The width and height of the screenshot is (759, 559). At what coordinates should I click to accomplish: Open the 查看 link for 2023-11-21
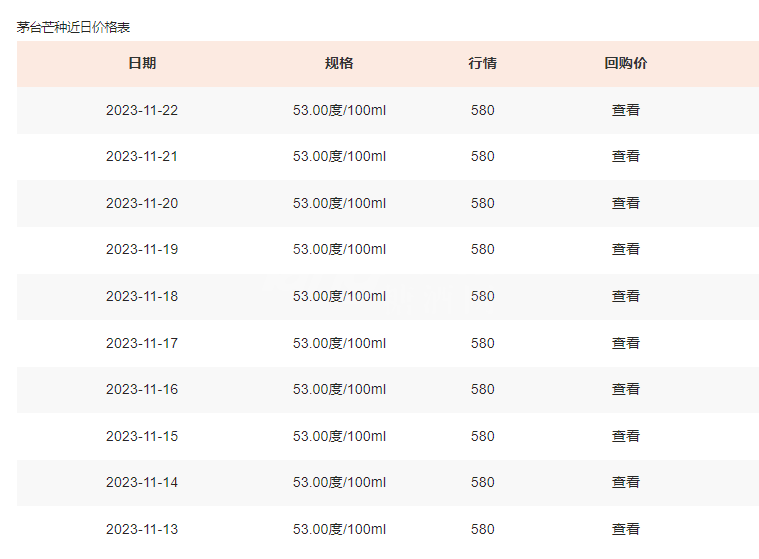click(625, 156)
